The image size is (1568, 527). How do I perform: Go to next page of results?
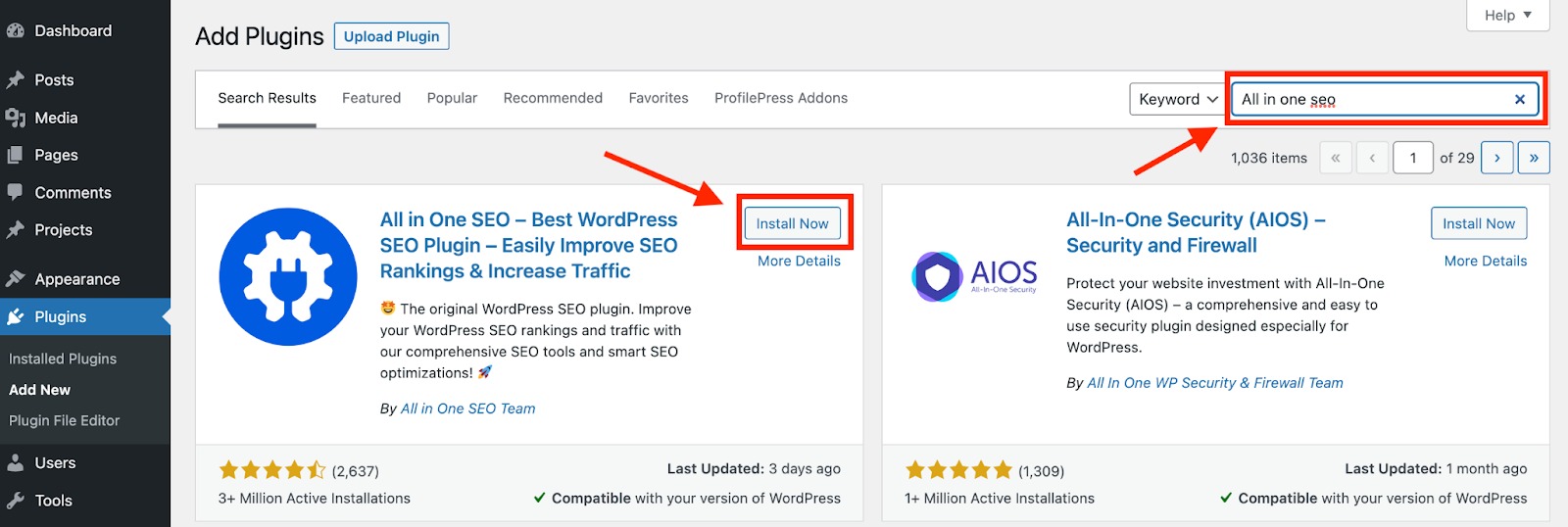pyautogui.click(x=1496, y=158)
